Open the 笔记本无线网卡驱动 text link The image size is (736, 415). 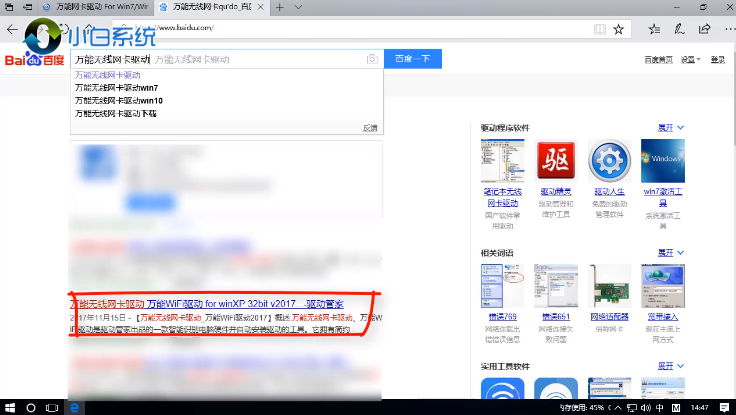pyautogui.click(x=502, y=197)
